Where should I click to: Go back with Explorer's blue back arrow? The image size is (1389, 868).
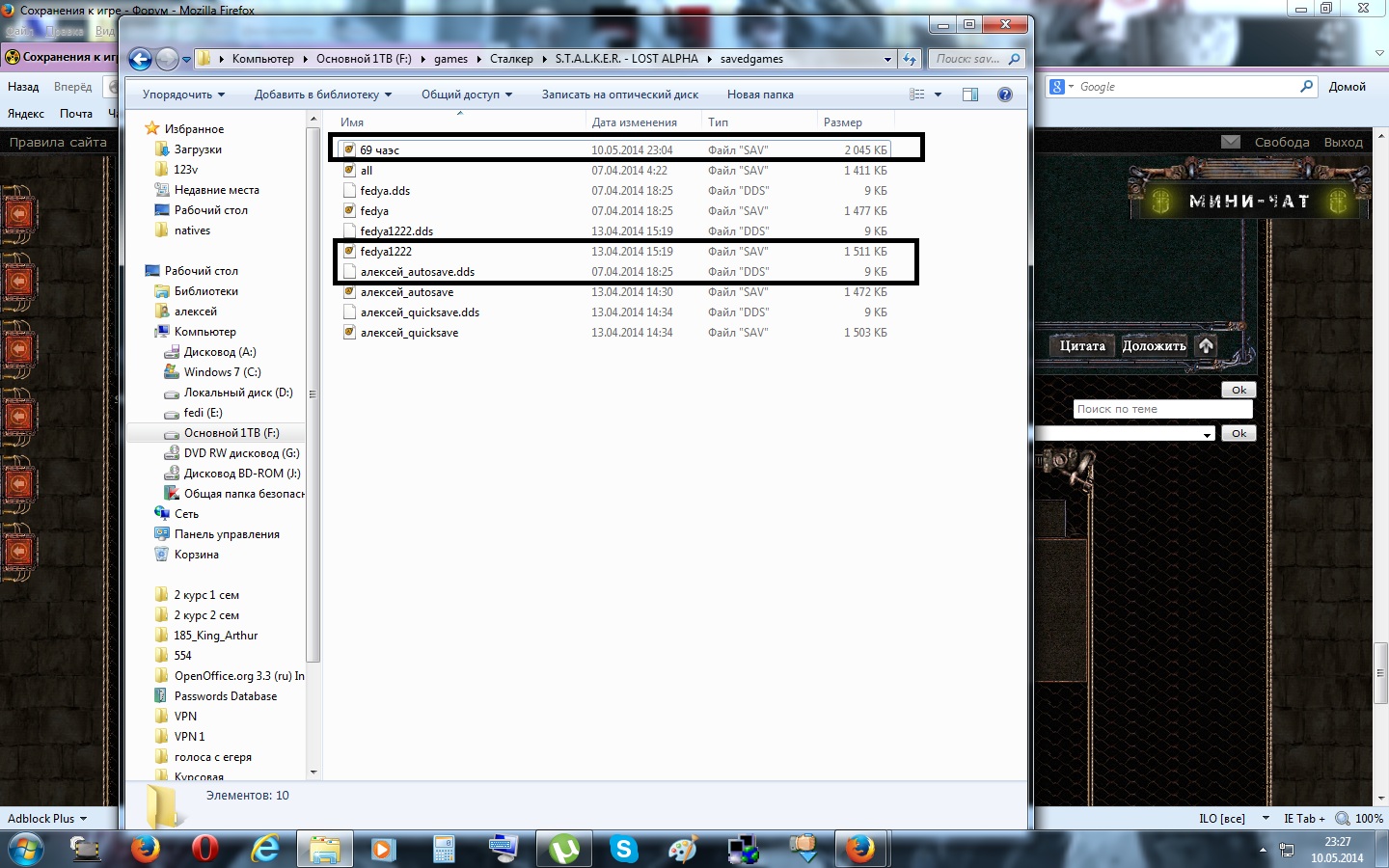[140, 59]
